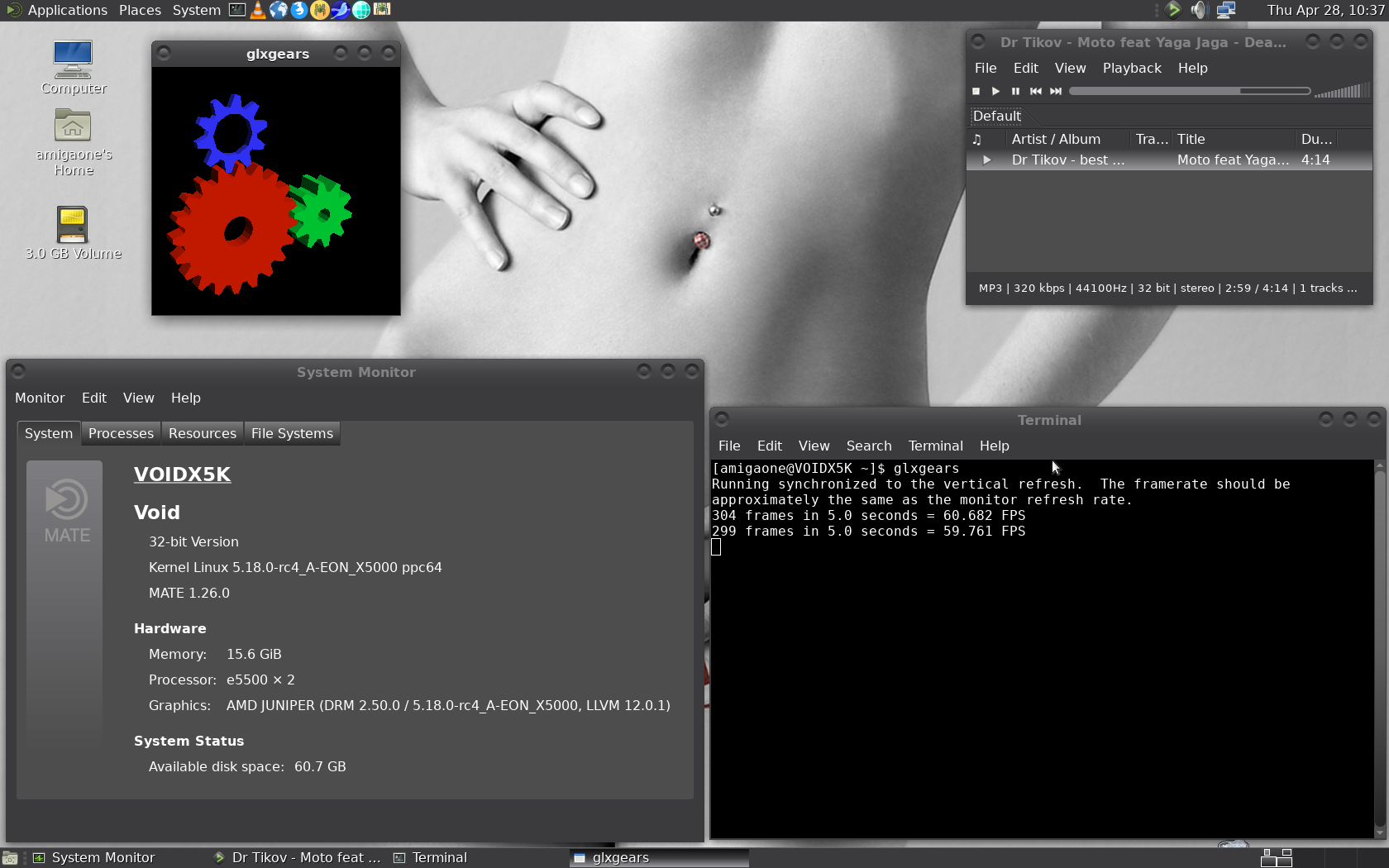Open Playback menu in music player
1389x868 pixels.
[1131, 68]
